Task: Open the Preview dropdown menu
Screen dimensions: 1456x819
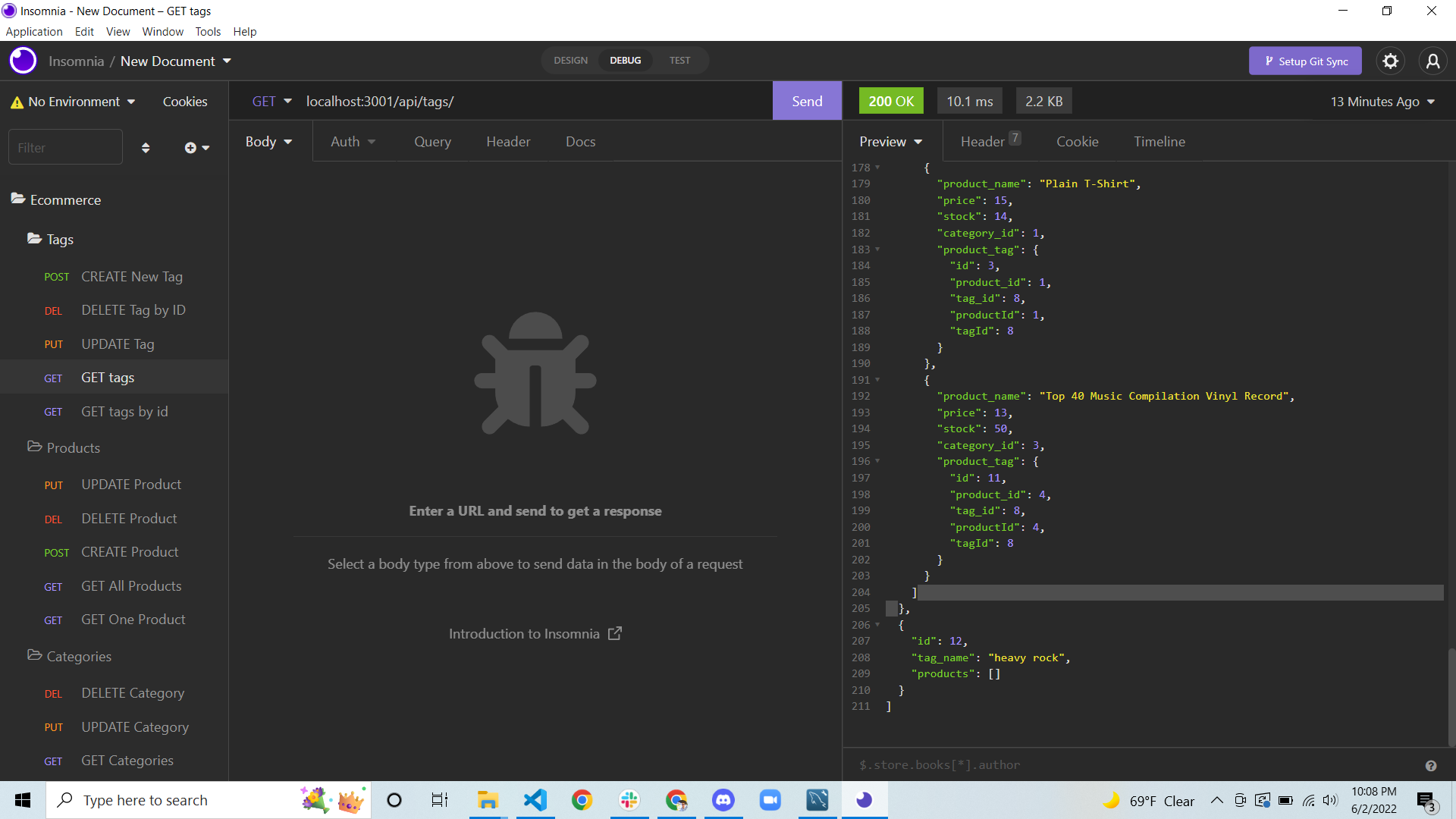Action: (889, 141)
